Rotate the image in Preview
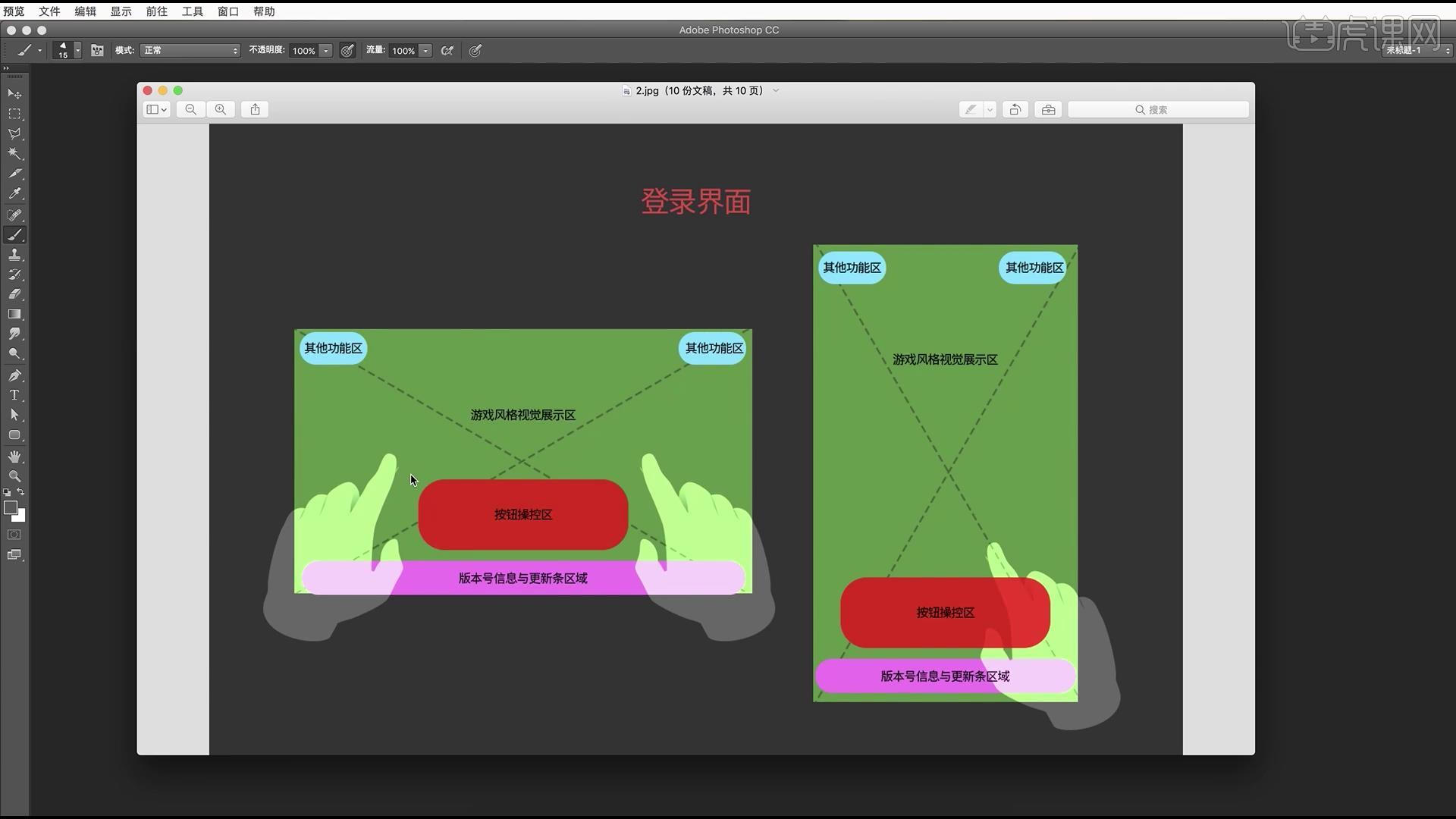This screenshot has height=819, width=1456. click(x=1015, y=110)
